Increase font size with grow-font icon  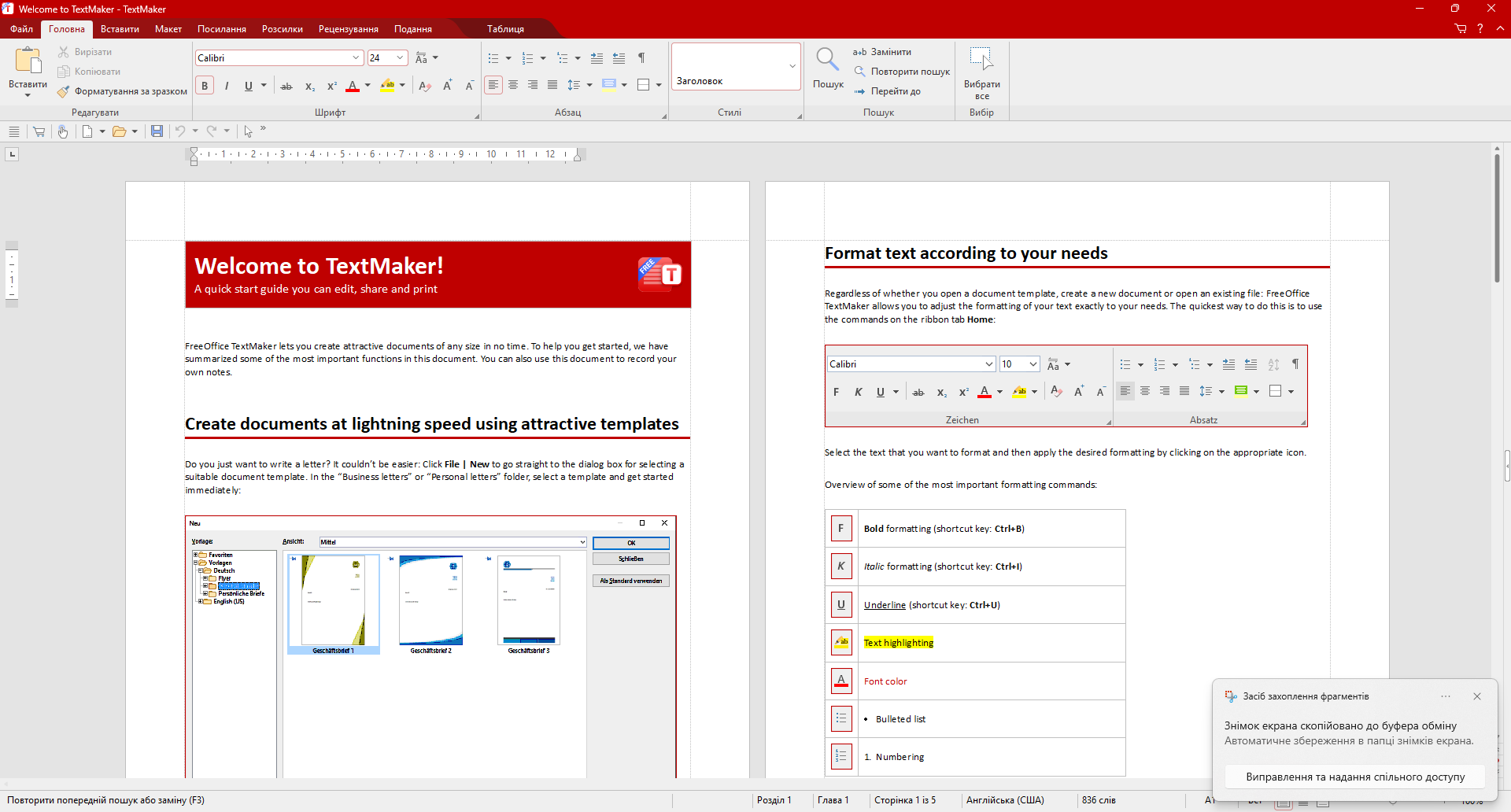coord(447,86)
